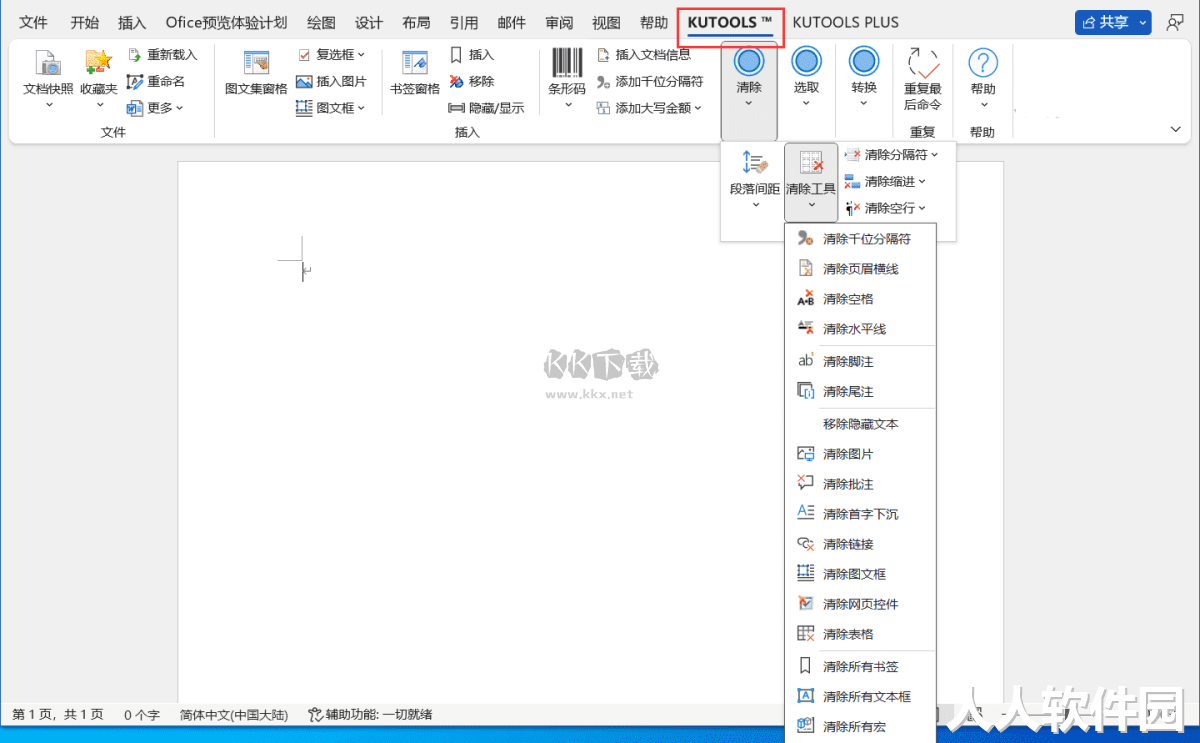The width and height of the screenshot is (1200, 743).
Task: Expand the 清除工具 dropdown button
Action: 811,182
